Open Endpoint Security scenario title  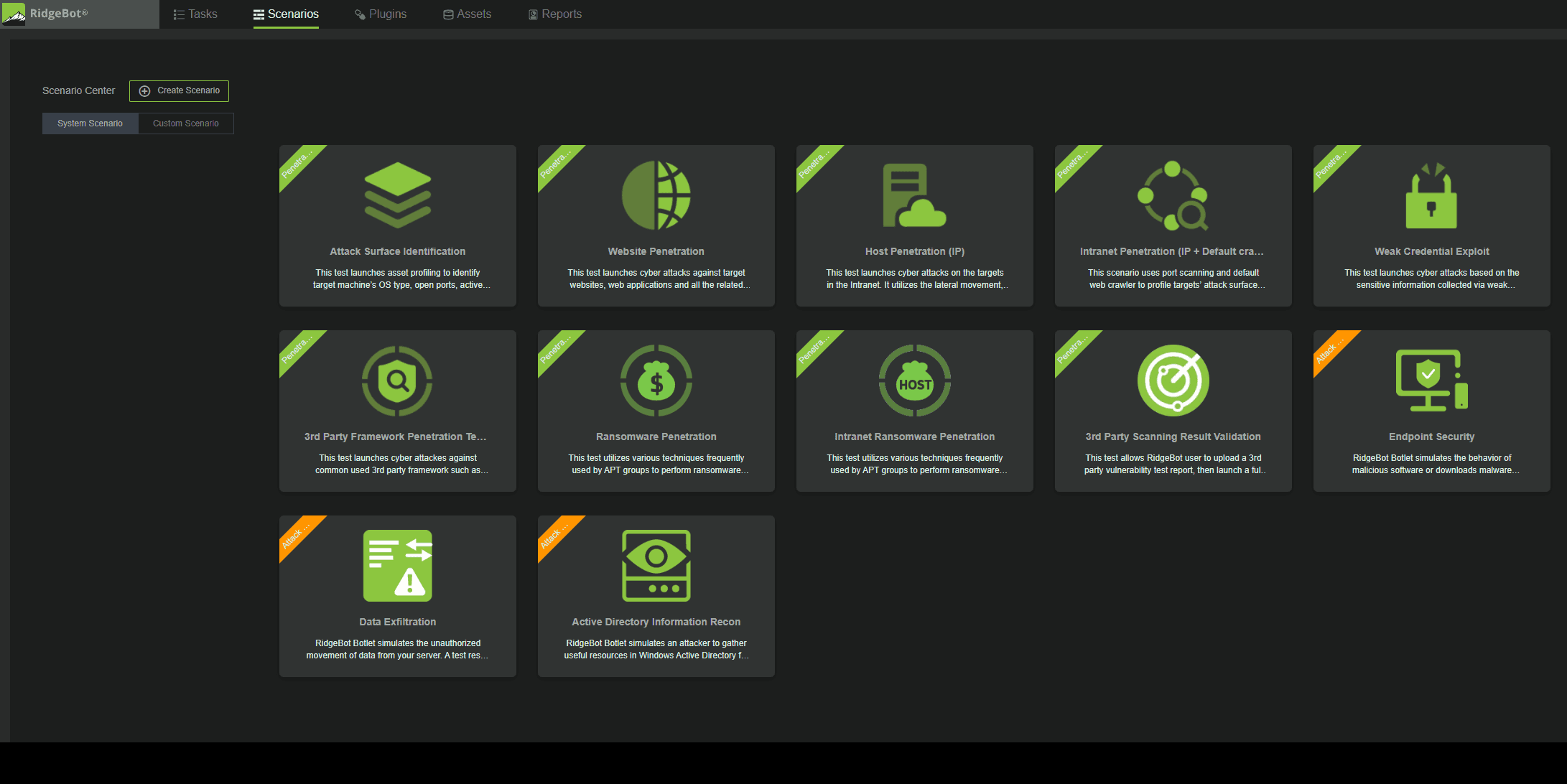coord(1432,437)
